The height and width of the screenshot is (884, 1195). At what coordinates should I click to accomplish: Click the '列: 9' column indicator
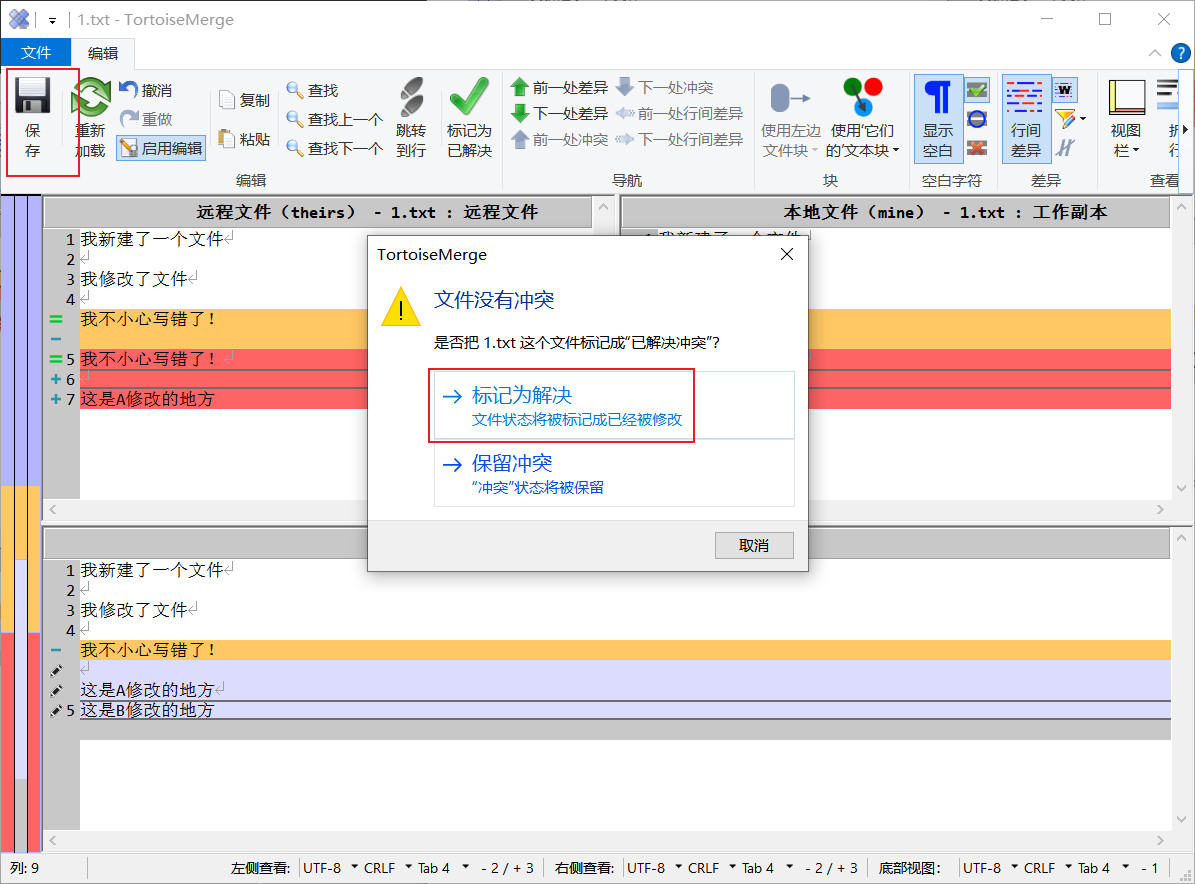(24, 868)
